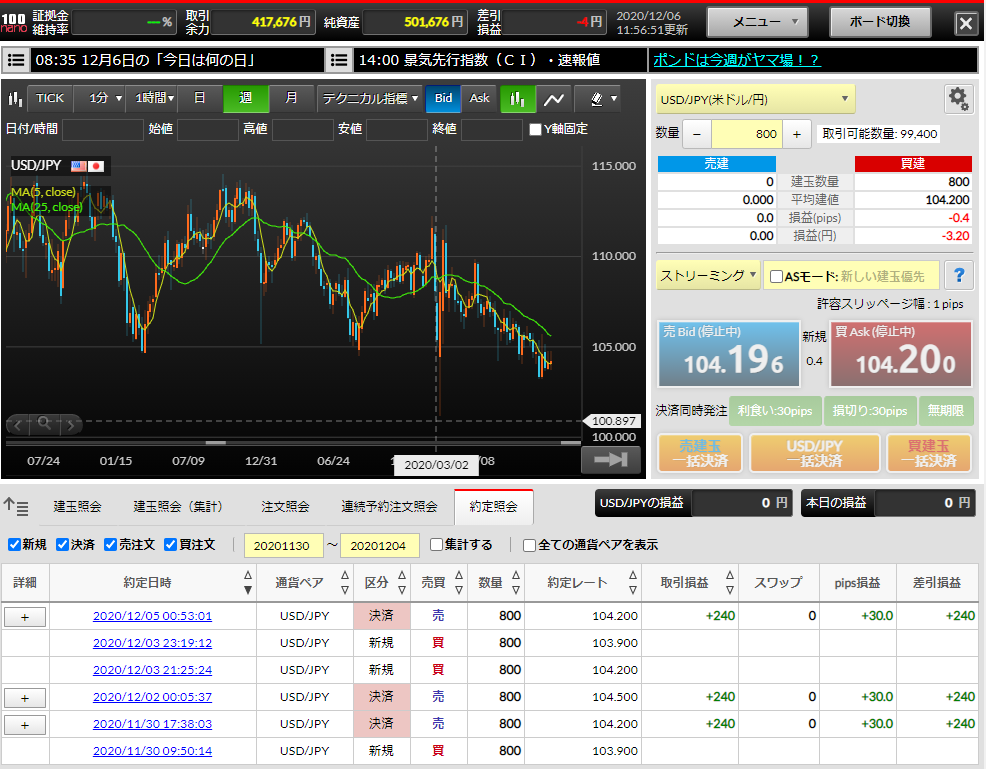986x769 pixels.
Task: Uncheck the 買注文 filter checkbox
Action: 170,545
